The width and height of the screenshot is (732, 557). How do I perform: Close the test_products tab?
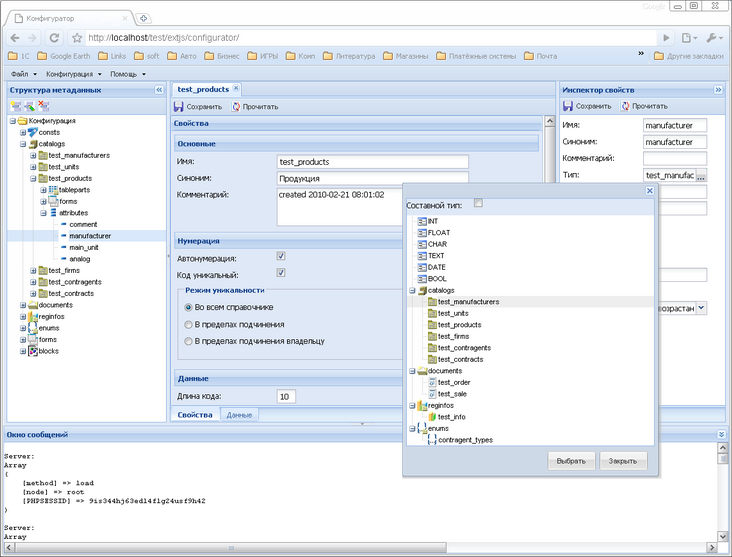coord(236,90)
